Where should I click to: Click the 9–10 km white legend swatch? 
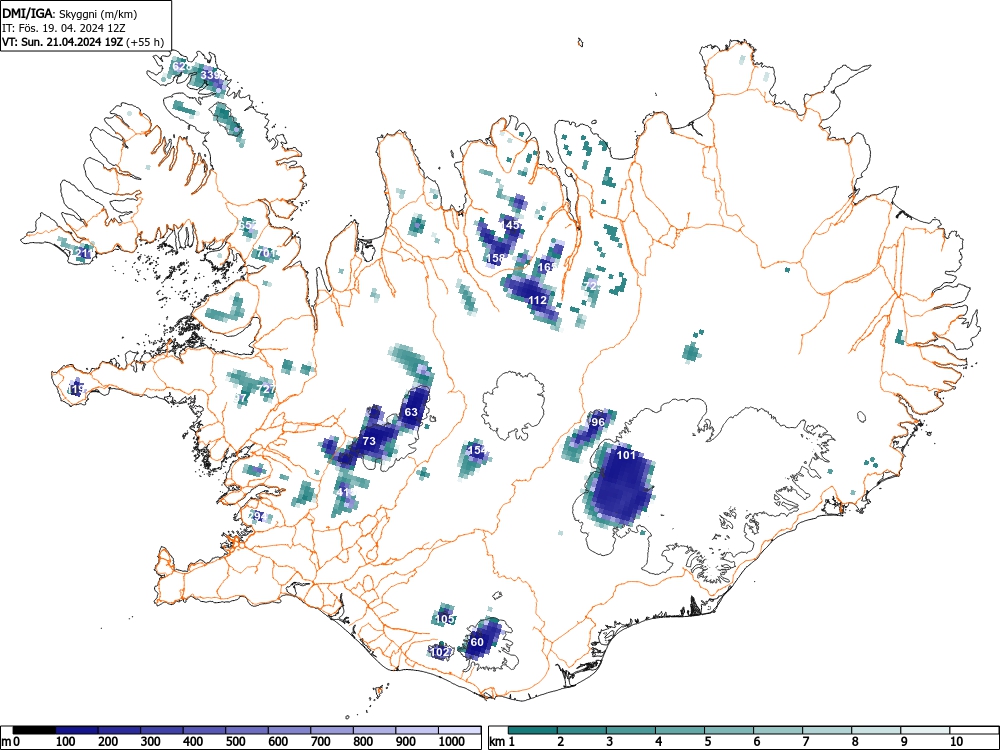click(x=925, y=730)
